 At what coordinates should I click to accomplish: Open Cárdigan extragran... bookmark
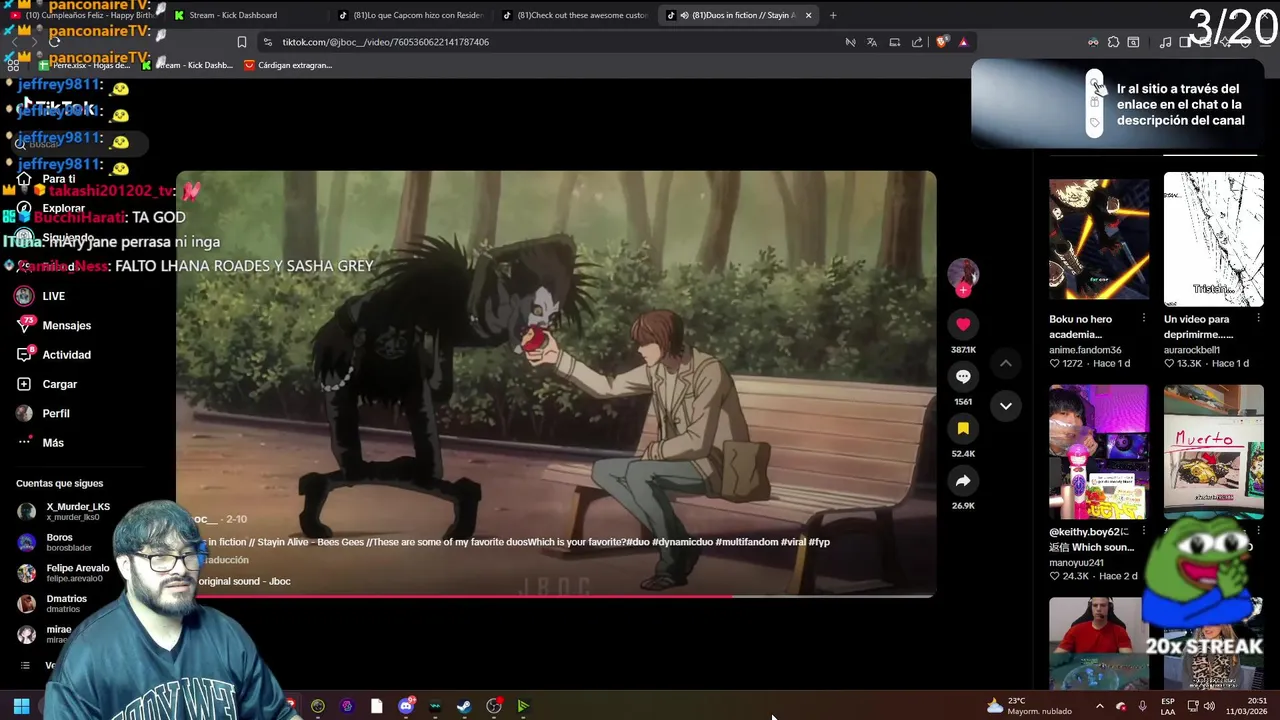click(287, 65)
